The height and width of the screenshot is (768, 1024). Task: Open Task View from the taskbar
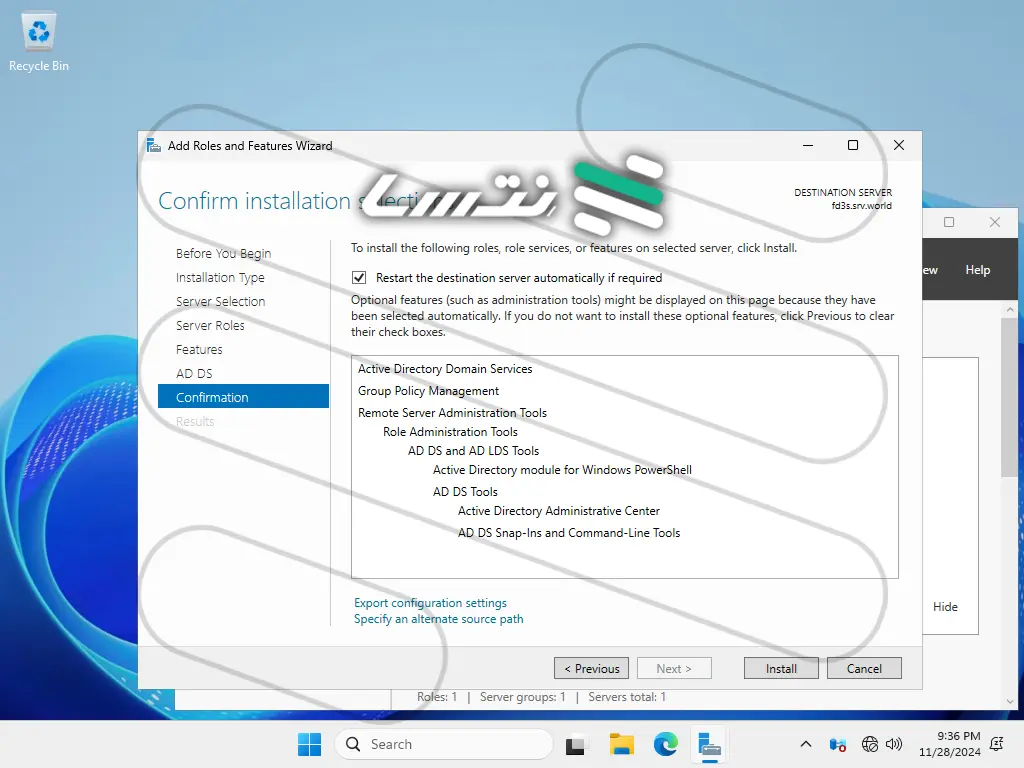[575, 744]
